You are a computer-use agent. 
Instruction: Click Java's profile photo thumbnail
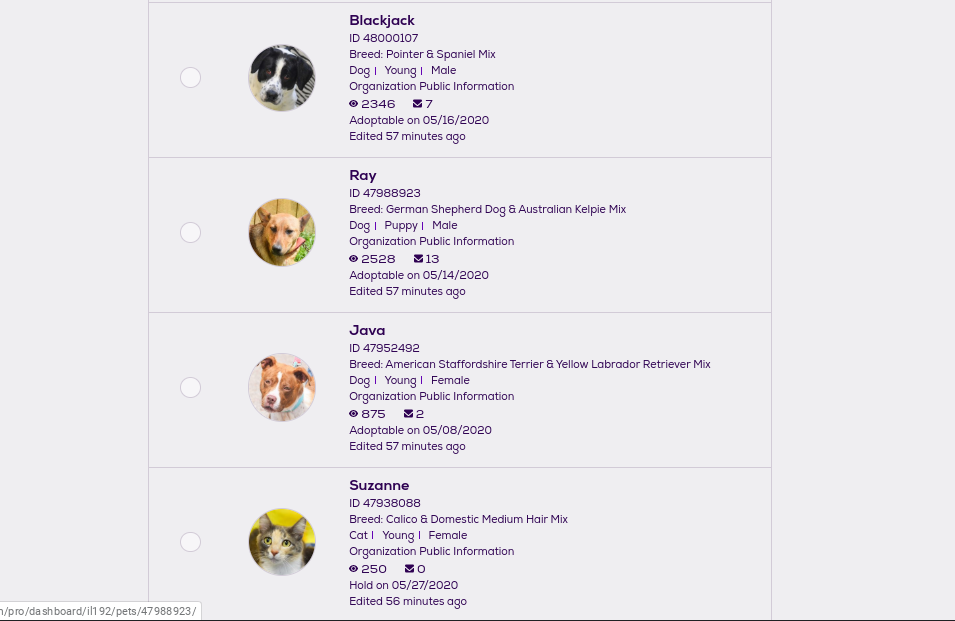point(282,387)
